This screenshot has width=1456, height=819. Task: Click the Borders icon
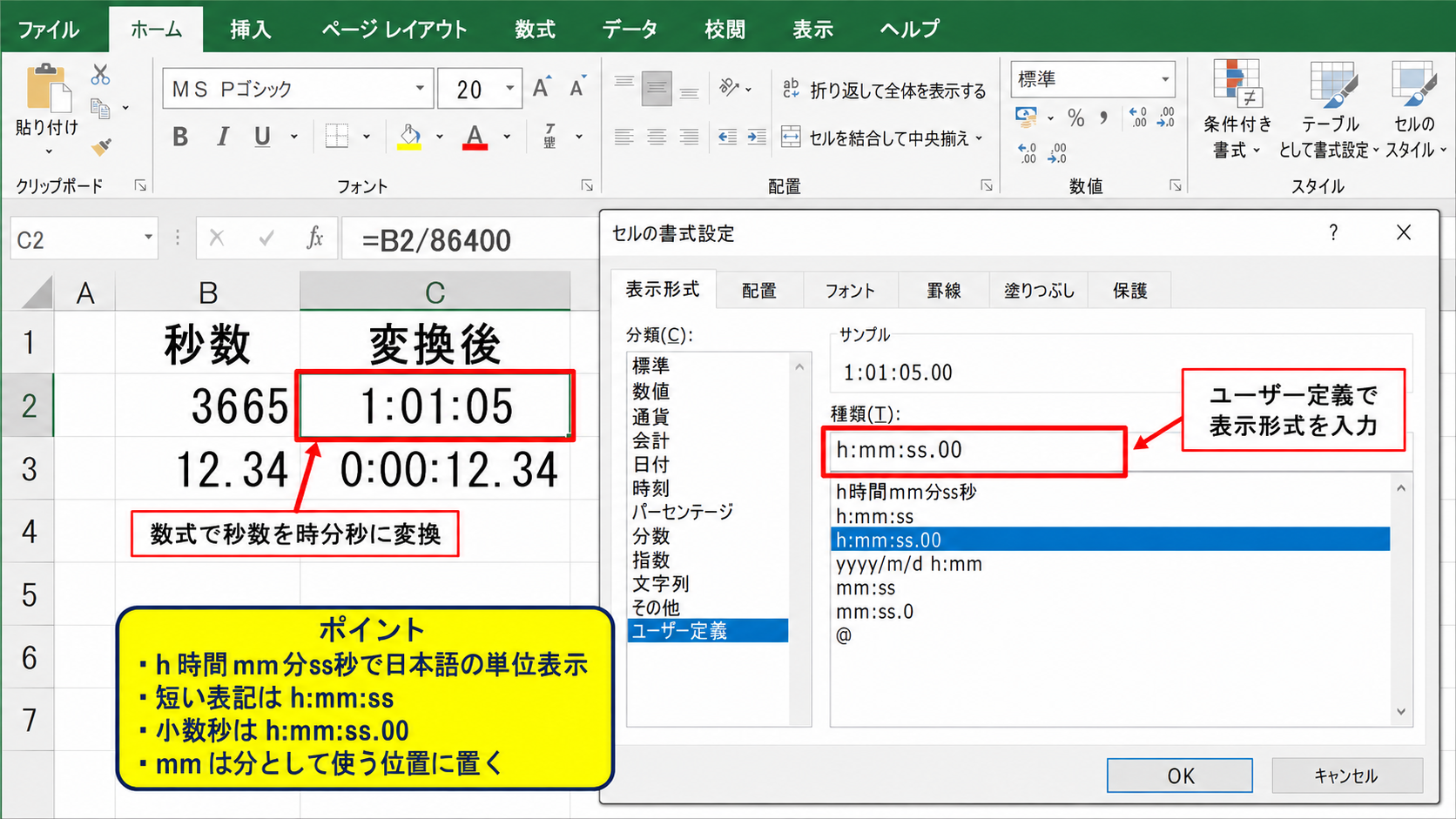(337, 137)
